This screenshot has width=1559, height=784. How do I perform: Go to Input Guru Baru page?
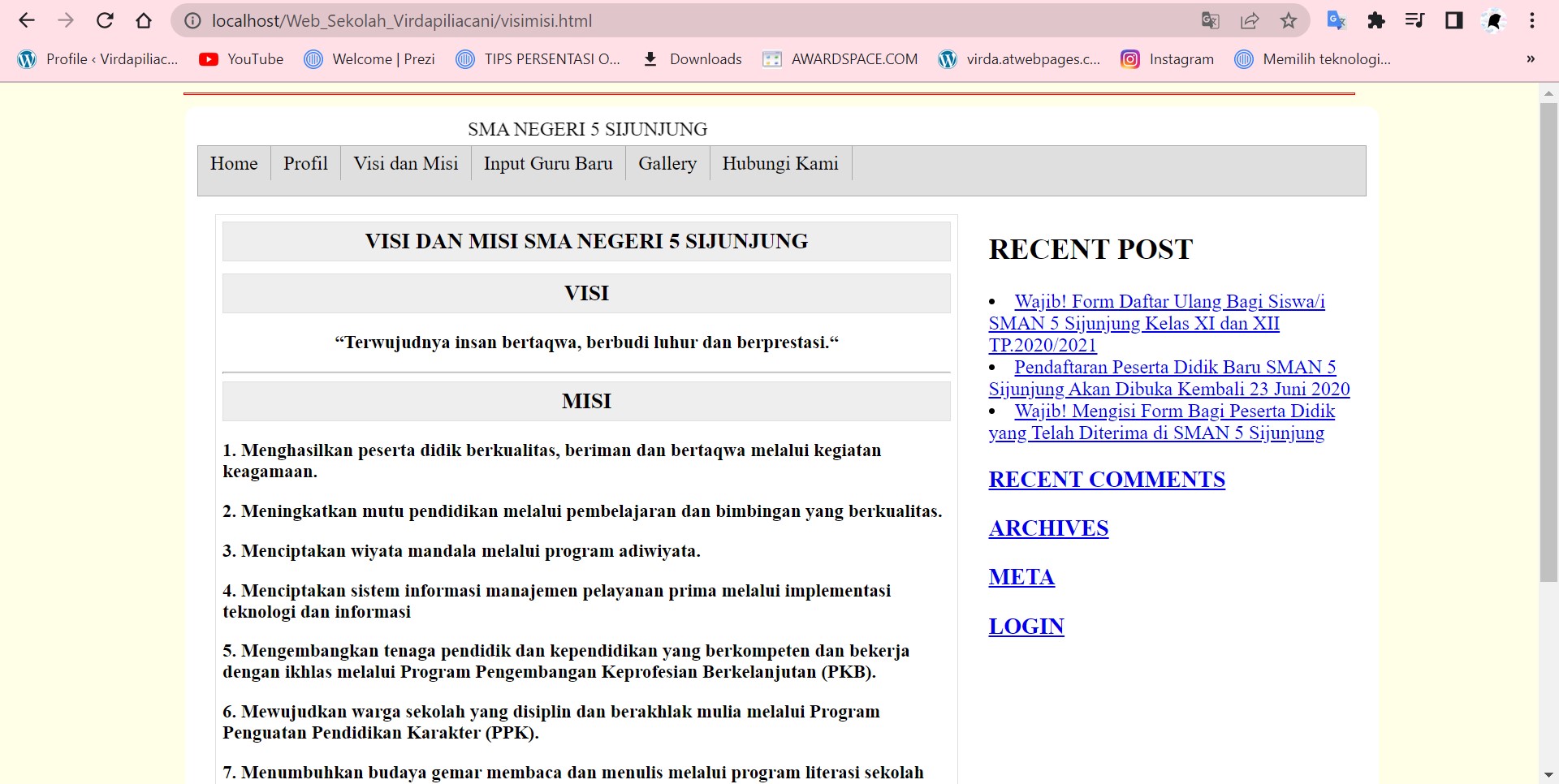[x=548, y=164]
